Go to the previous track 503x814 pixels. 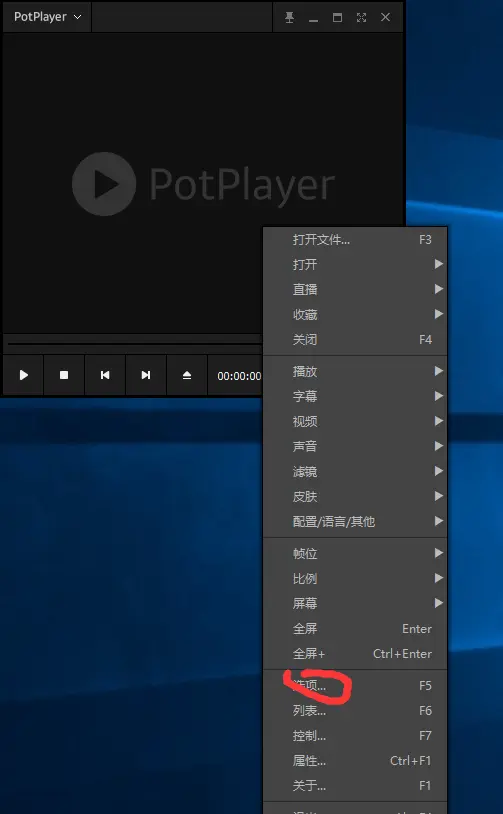point(105,375)
